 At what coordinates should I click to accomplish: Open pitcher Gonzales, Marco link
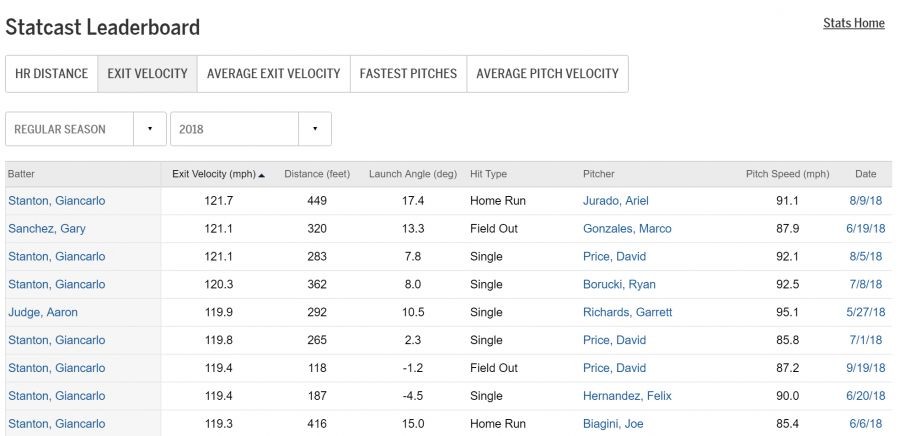click(627, 229)
